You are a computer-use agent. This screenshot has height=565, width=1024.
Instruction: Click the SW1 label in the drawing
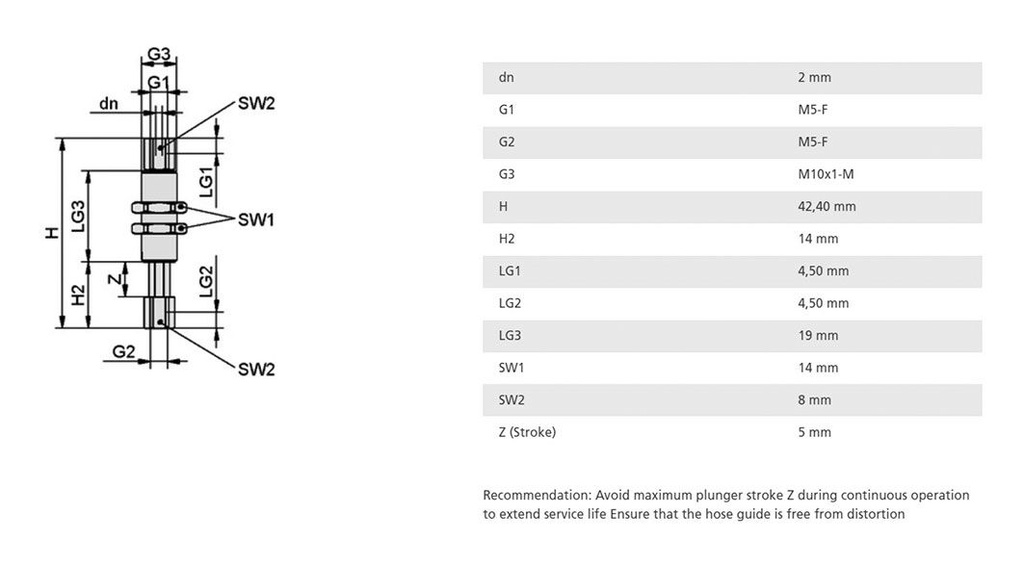256,220
